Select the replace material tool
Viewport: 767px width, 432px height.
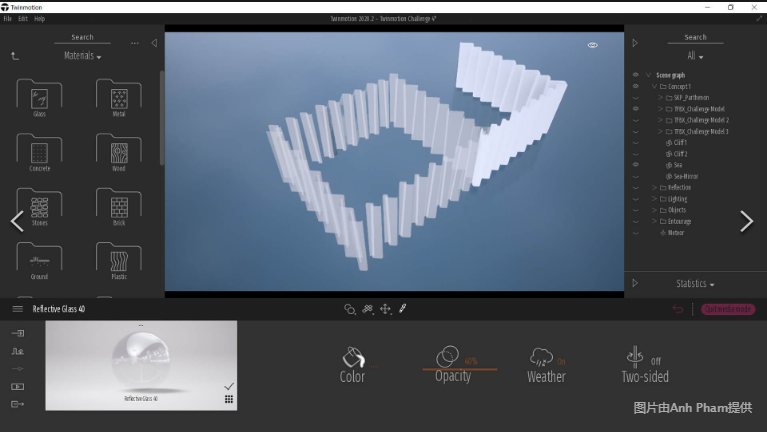click(x=367, y=309)
